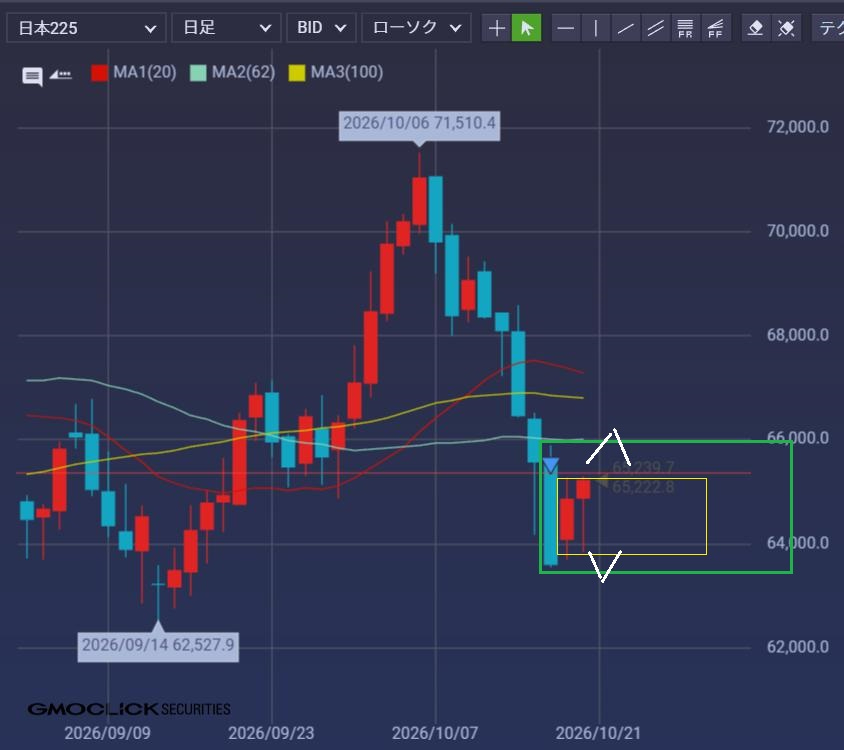The width and height of the screenshot is (844, 750).
Task: Click the 2026/10/07 date axis label
Action: point(435,733)
